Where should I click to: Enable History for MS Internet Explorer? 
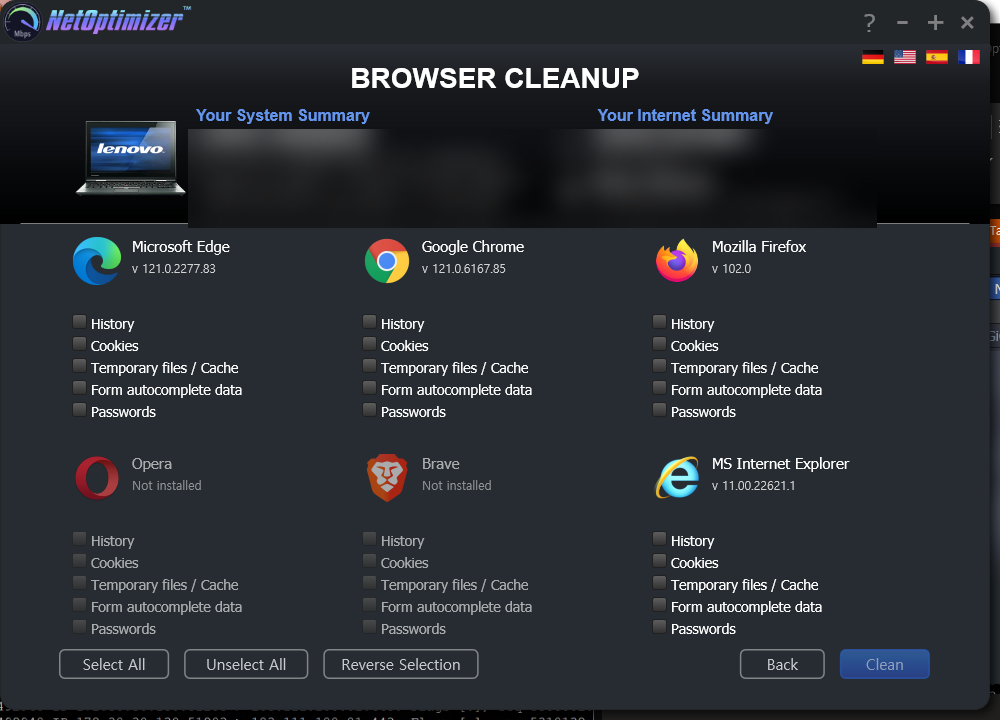pyautogui.click(x=659, y=539)
